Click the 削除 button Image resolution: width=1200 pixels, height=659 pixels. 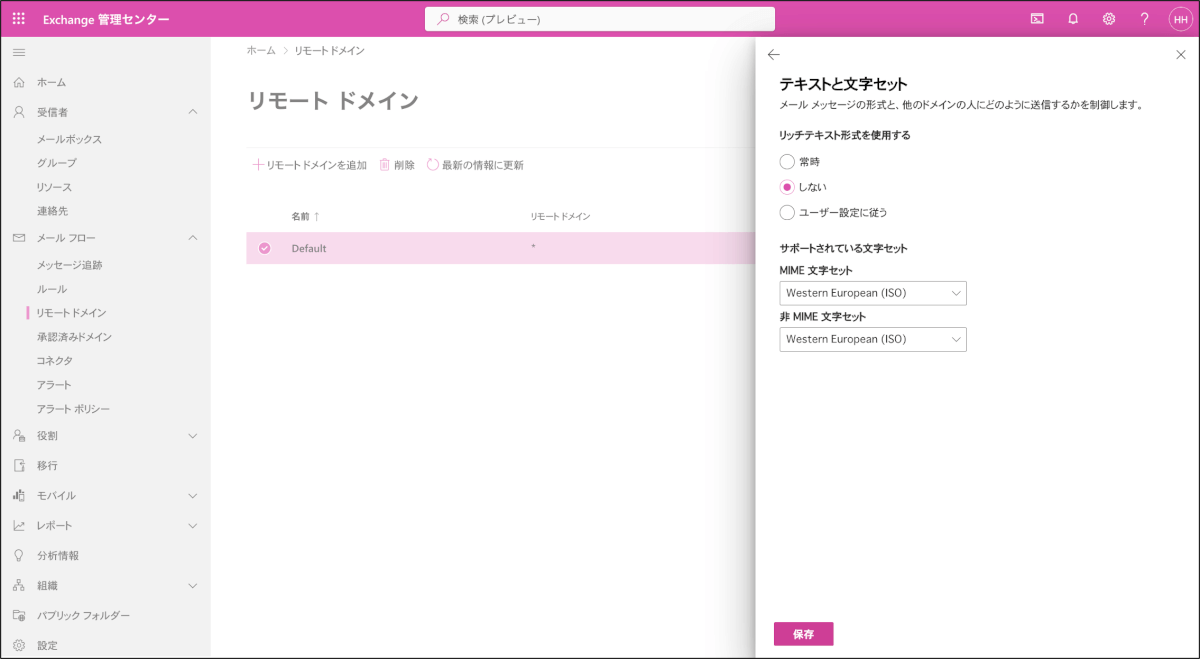pyautogui.click(x=397, y=165)
